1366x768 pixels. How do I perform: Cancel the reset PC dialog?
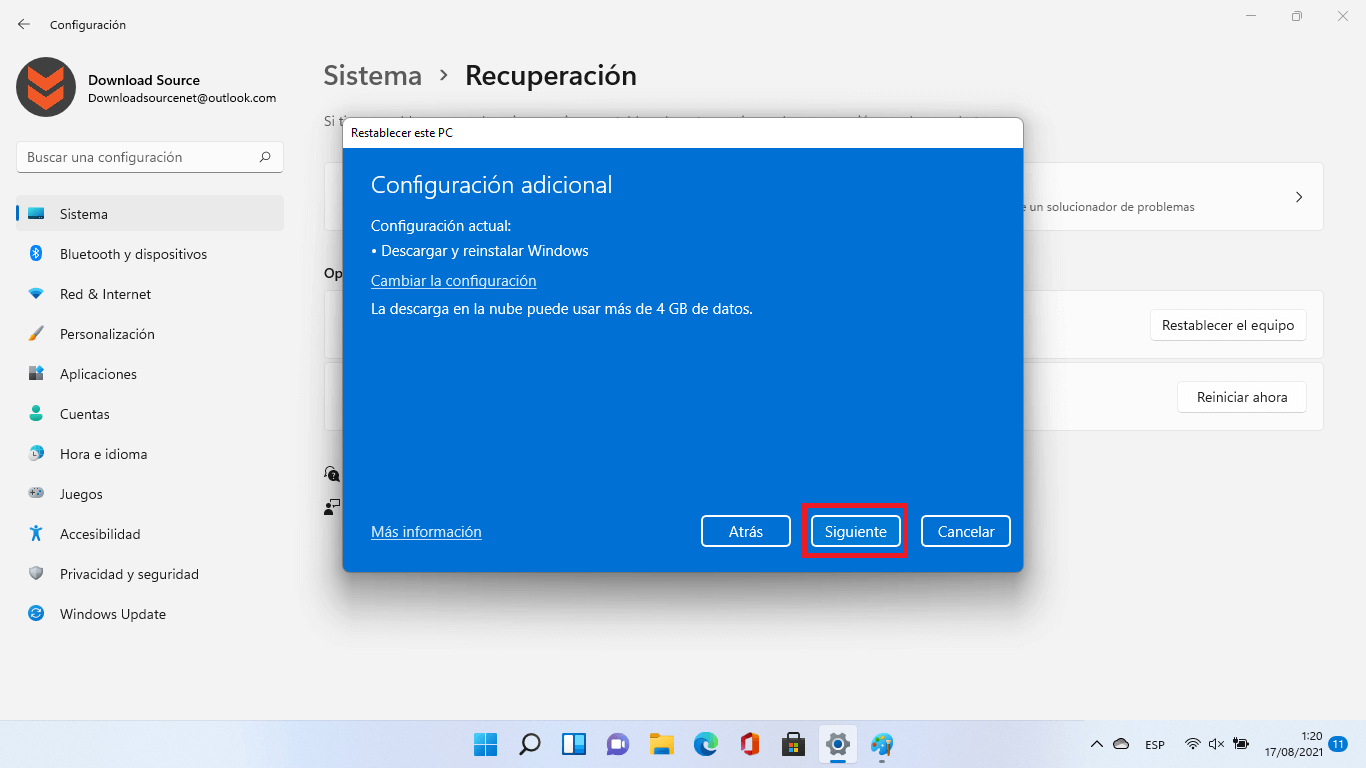[x=966, y=531]
